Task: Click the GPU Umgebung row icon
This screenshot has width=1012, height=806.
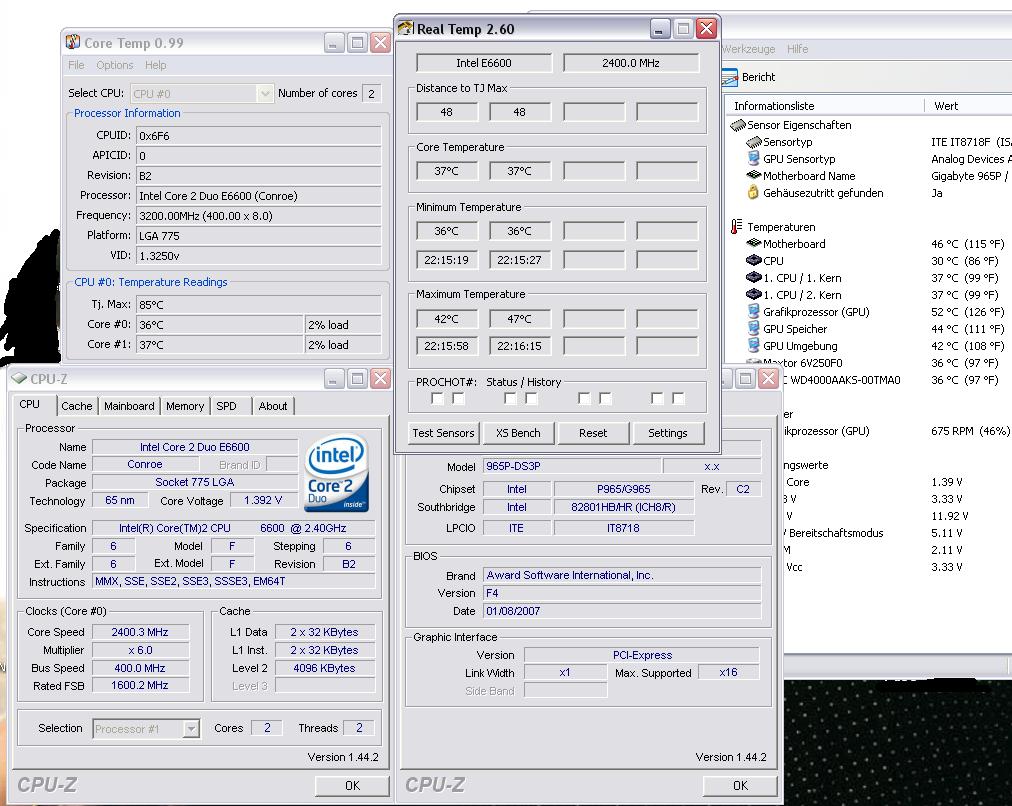Action: pos(753,345)
